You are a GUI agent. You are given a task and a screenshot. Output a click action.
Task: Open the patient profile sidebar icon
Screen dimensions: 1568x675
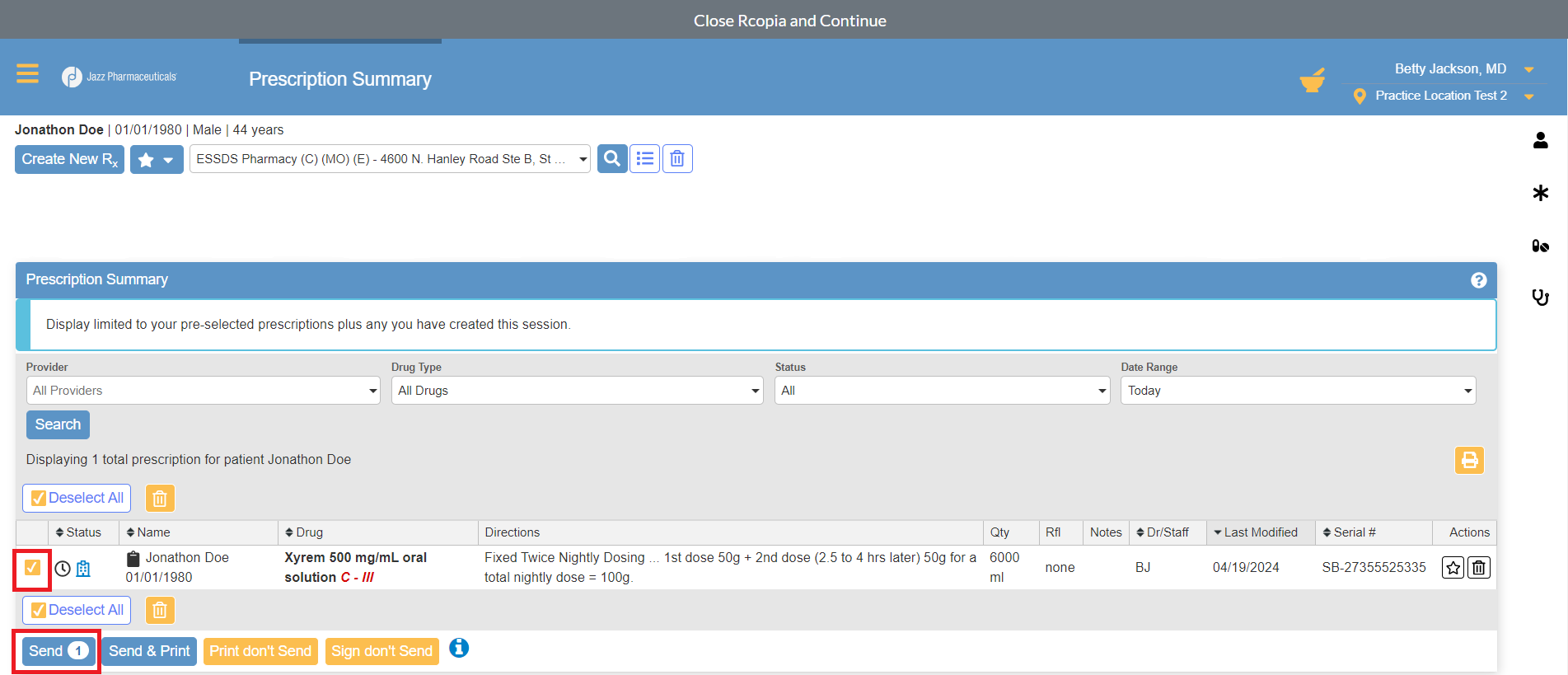[1540, 140]
